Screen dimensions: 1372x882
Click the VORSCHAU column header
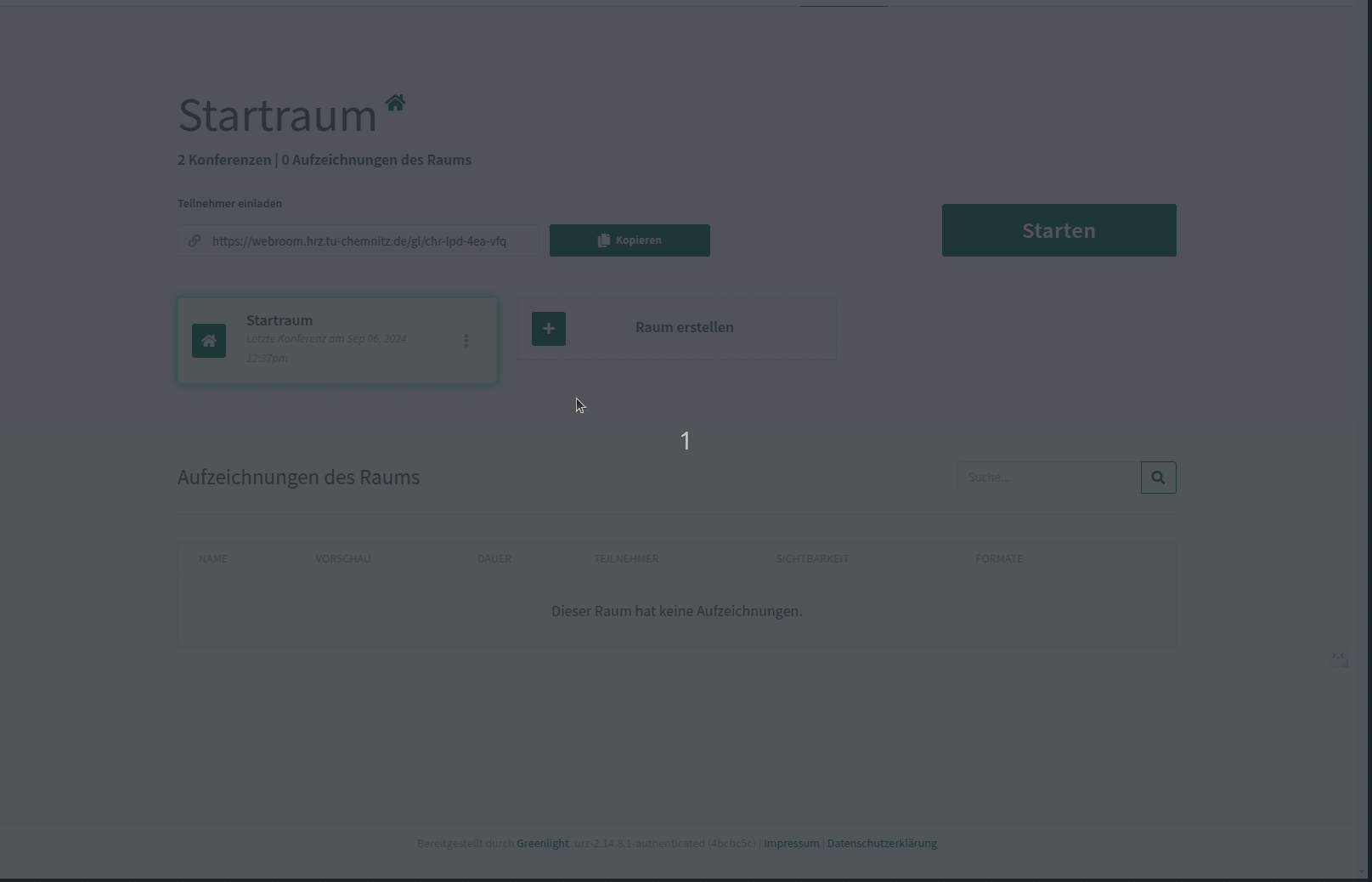(343, 558)
